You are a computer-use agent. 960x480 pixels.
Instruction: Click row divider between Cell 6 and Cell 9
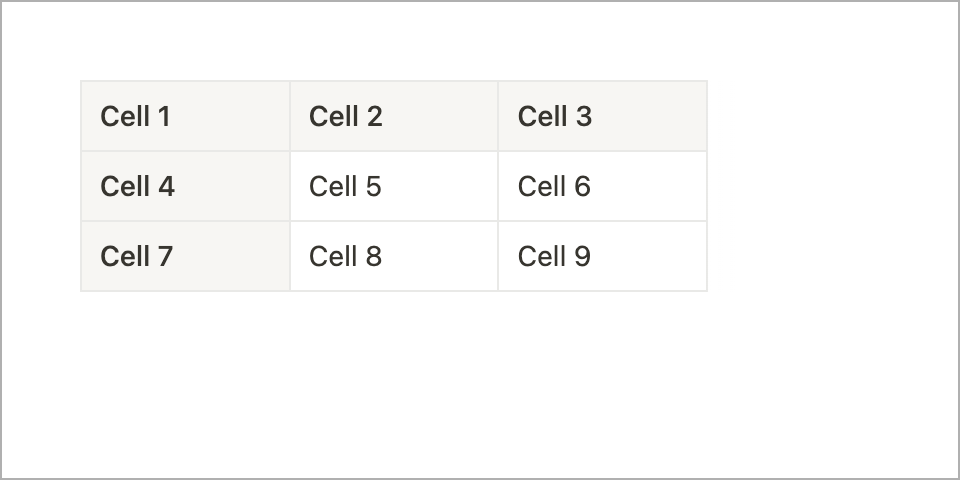602,221
